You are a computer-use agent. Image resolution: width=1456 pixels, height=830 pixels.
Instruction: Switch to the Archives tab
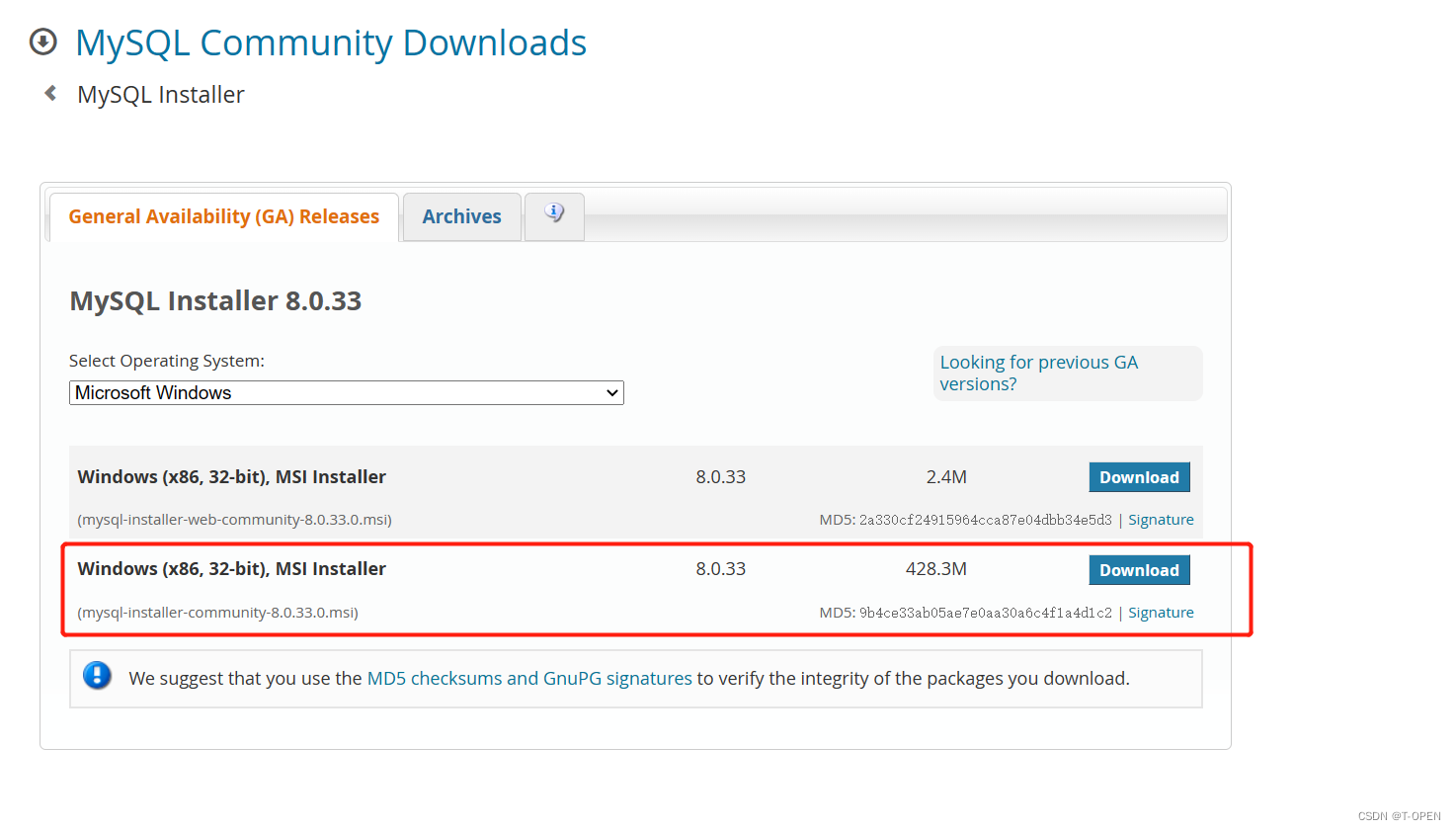tap(462, 216)
